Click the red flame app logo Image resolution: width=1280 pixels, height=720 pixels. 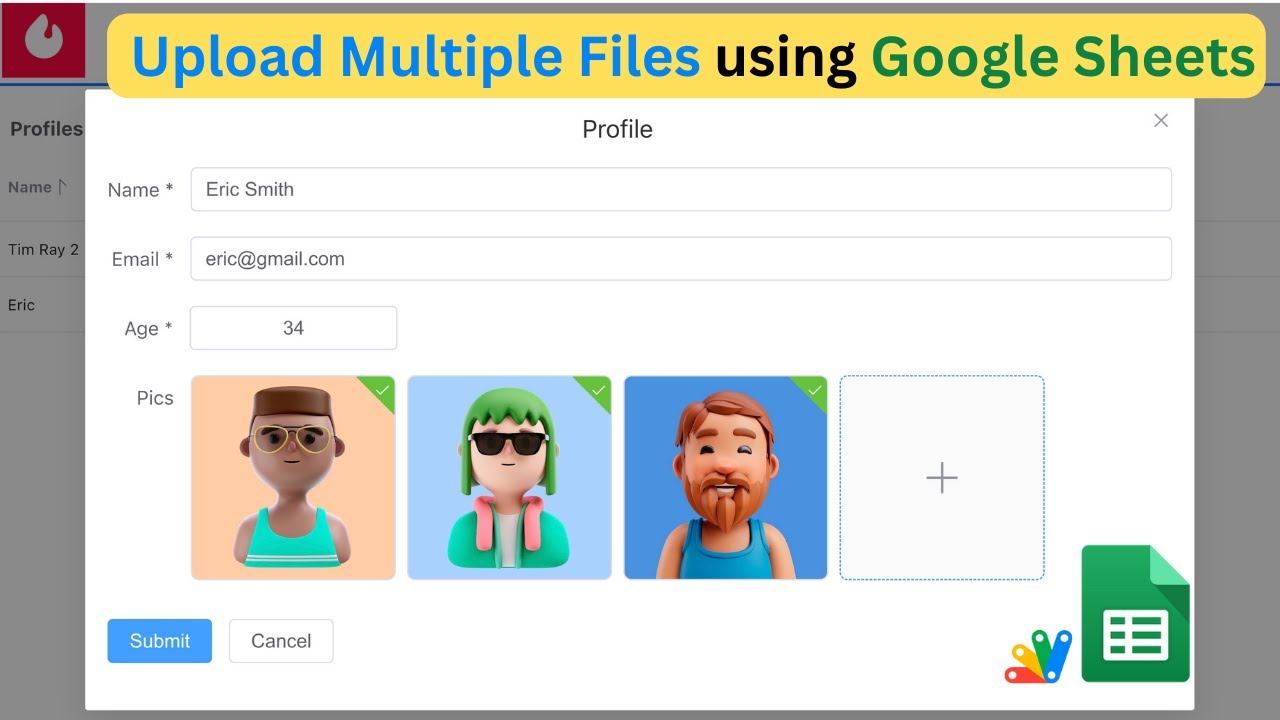click(x=43, y=40)
